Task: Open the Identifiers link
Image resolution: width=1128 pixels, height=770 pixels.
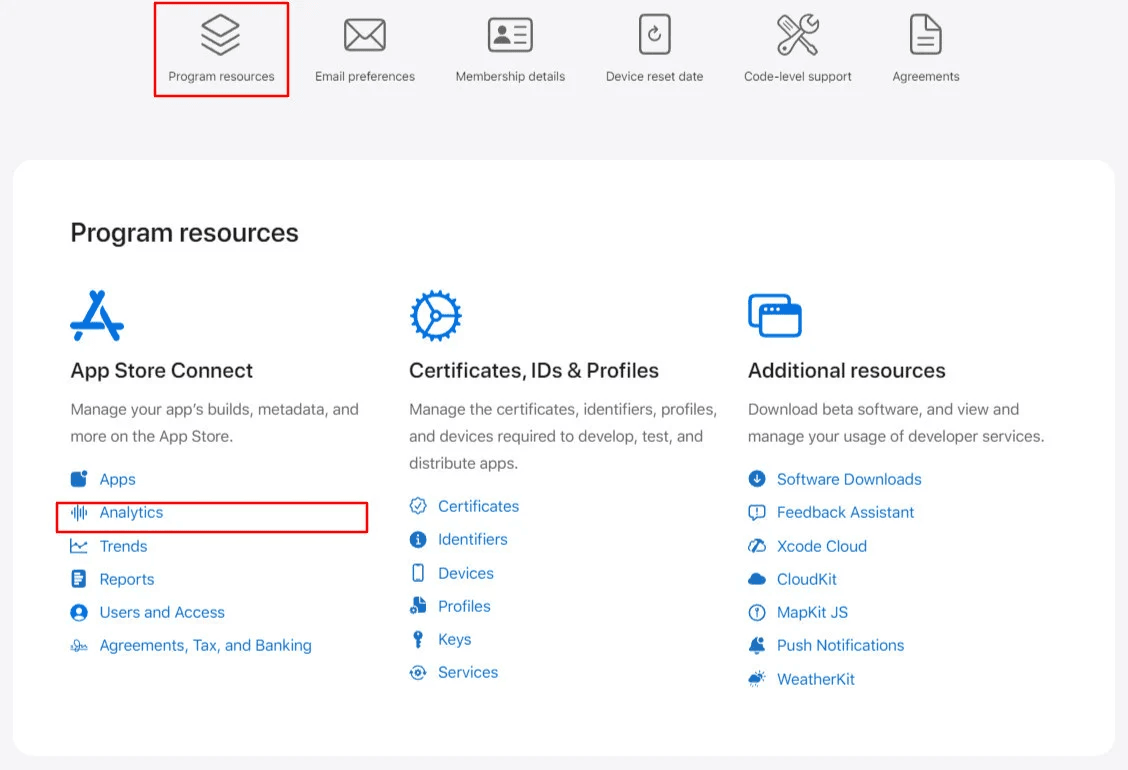Action: point(472,540)
